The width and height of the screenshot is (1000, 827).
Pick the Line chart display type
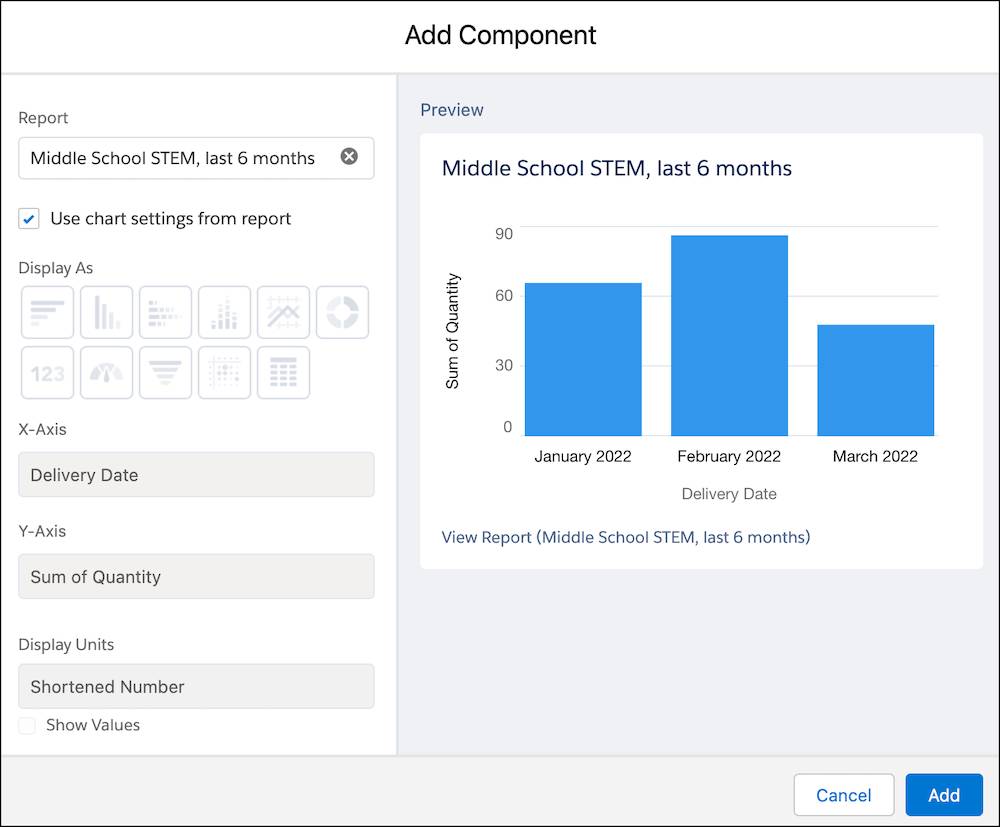point(283,312)
